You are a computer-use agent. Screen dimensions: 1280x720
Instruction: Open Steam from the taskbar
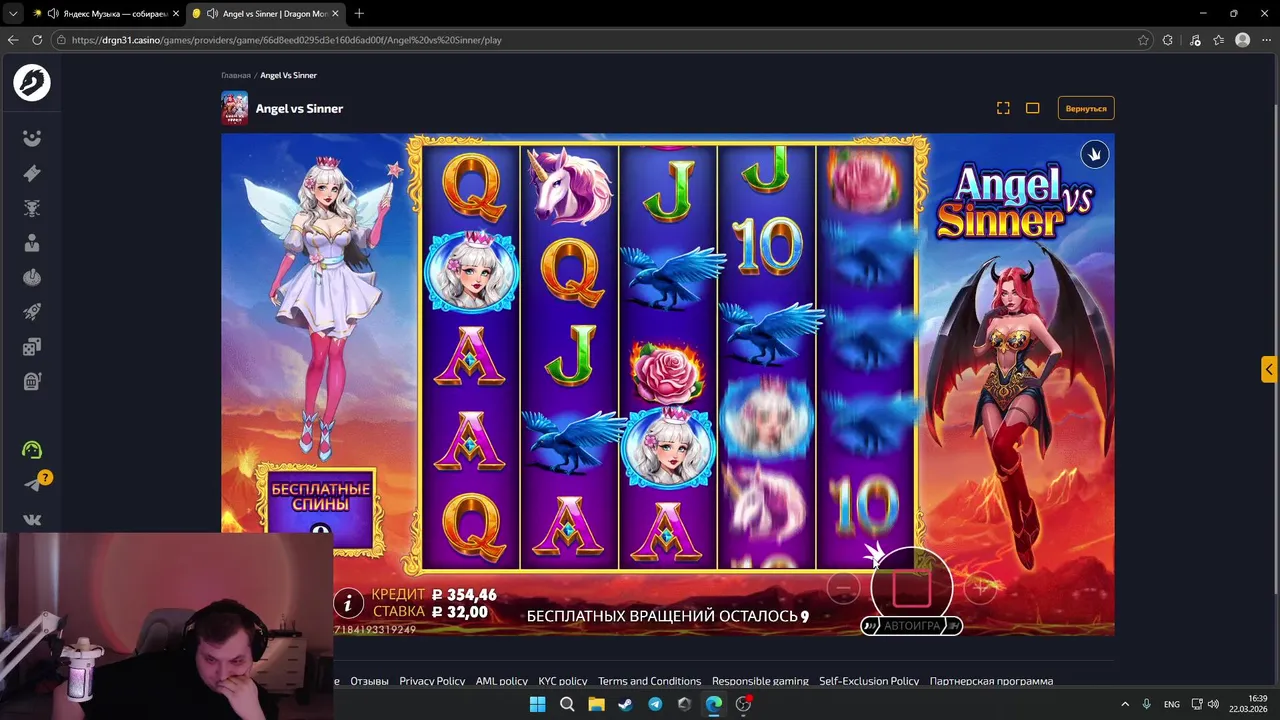[x=625, y=704]
